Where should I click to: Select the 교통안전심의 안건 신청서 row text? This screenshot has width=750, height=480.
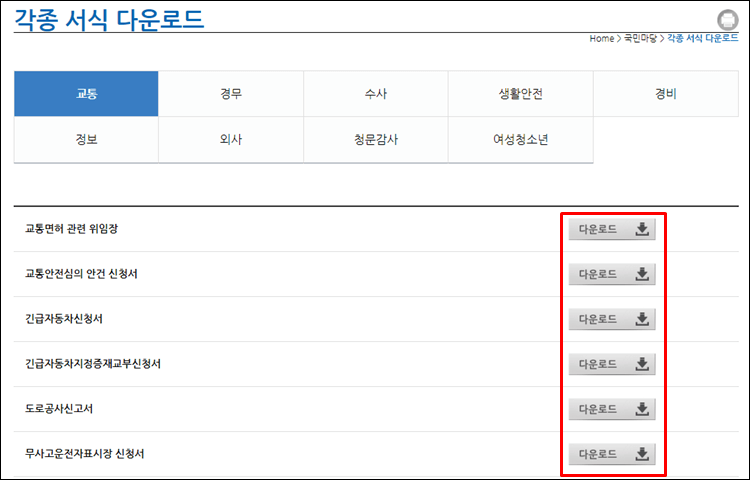pos(81,274)
